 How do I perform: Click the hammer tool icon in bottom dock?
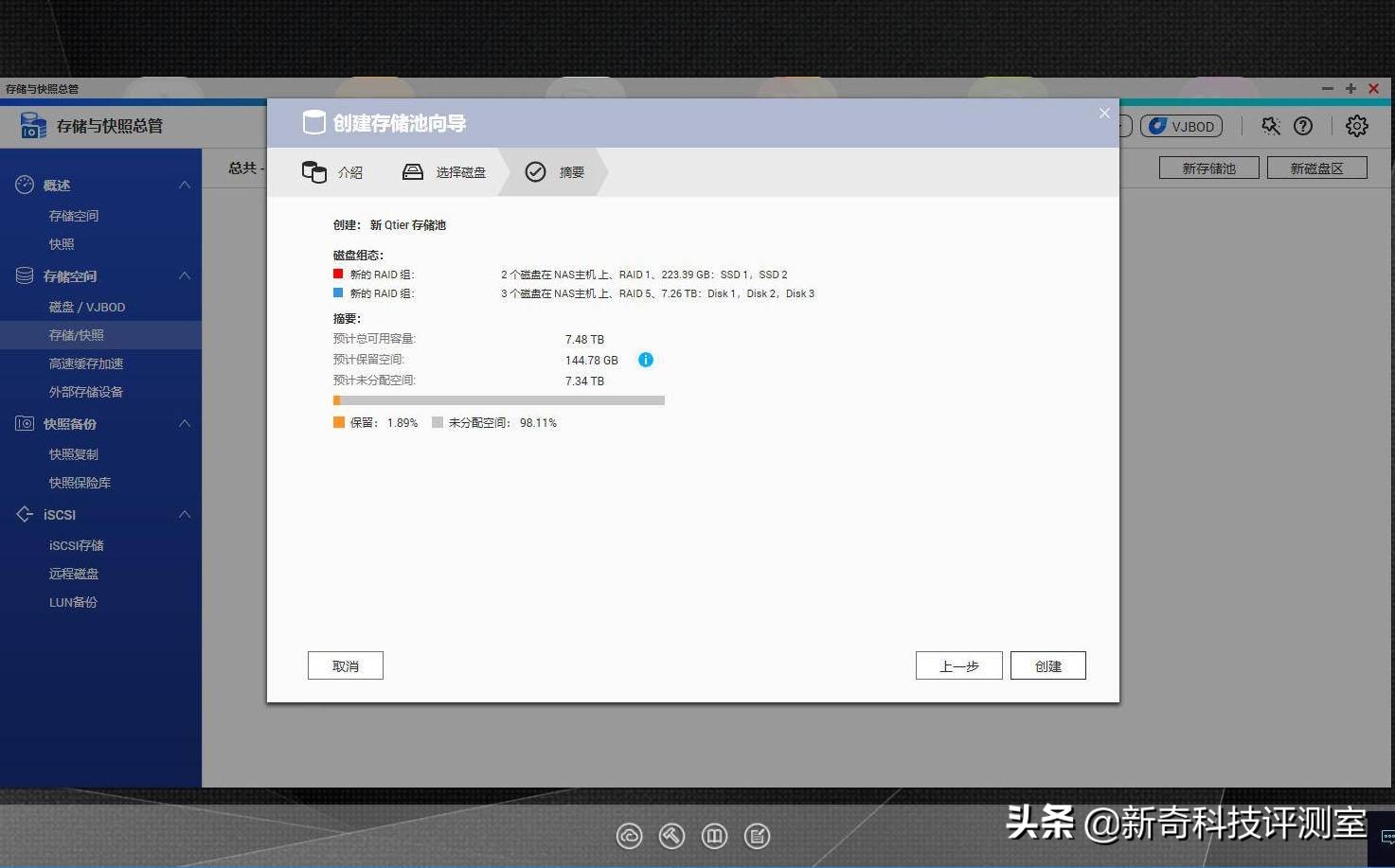coord(671,836)
